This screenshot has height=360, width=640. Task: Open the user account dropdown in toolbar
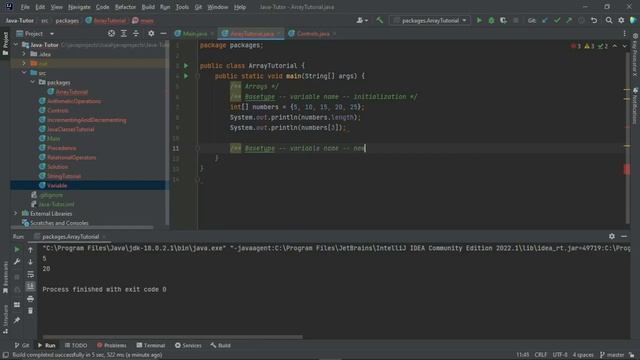[x=362, y=20]
